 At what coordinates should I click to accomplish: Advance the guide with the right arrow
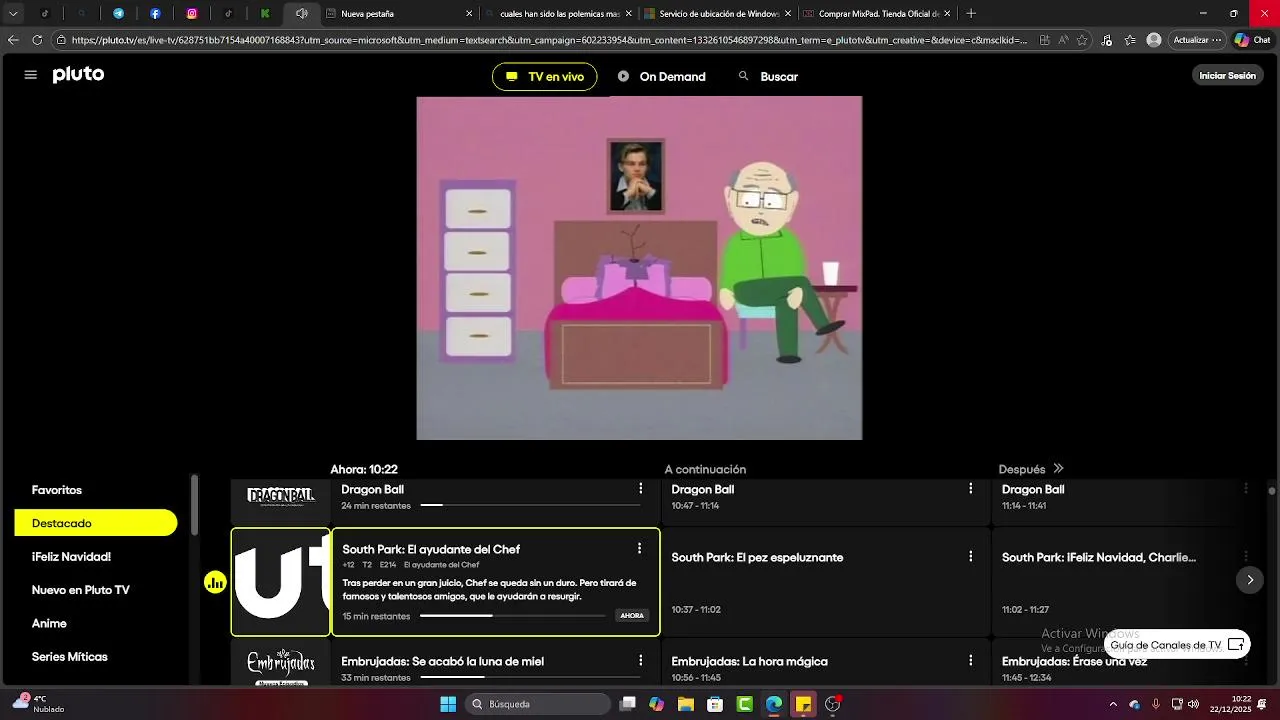pyautogui.click(x=1250, y=580)
